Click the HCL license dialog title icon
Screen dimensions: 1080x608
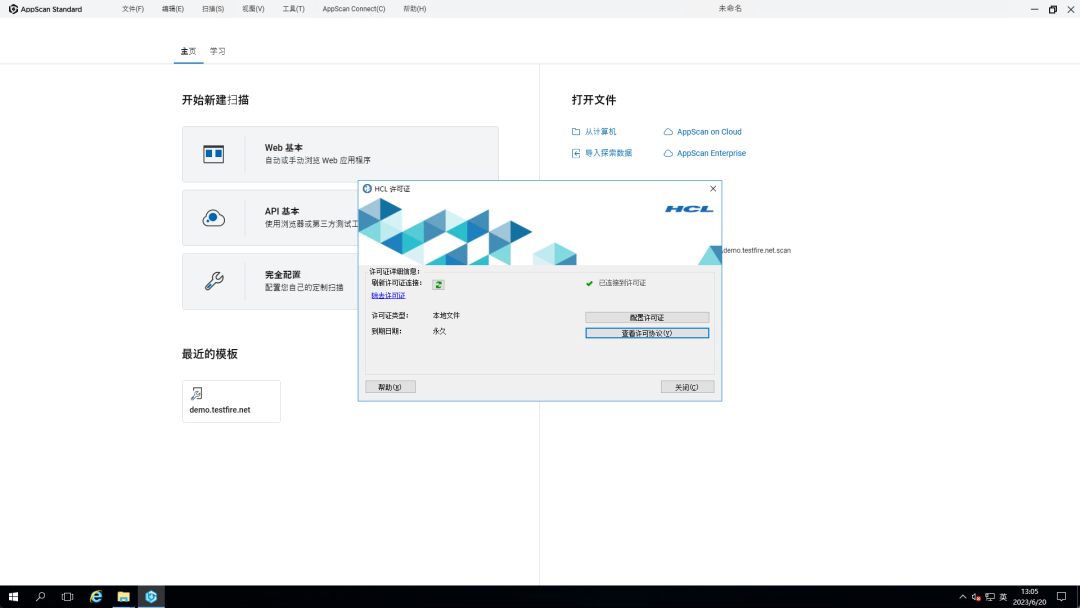pos(367,189)
